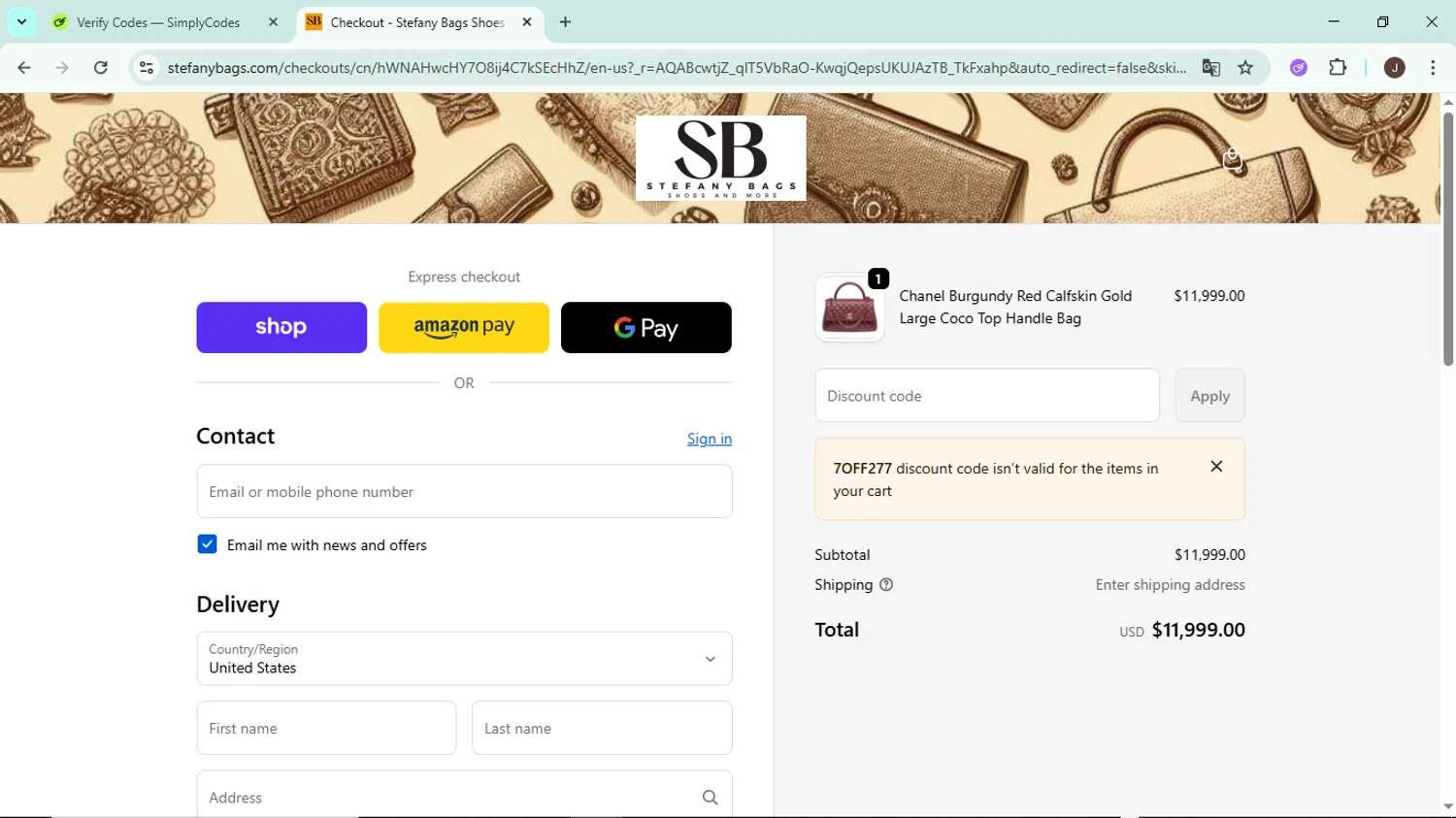Click the scrollbar up arrow

click(1448, 101)
